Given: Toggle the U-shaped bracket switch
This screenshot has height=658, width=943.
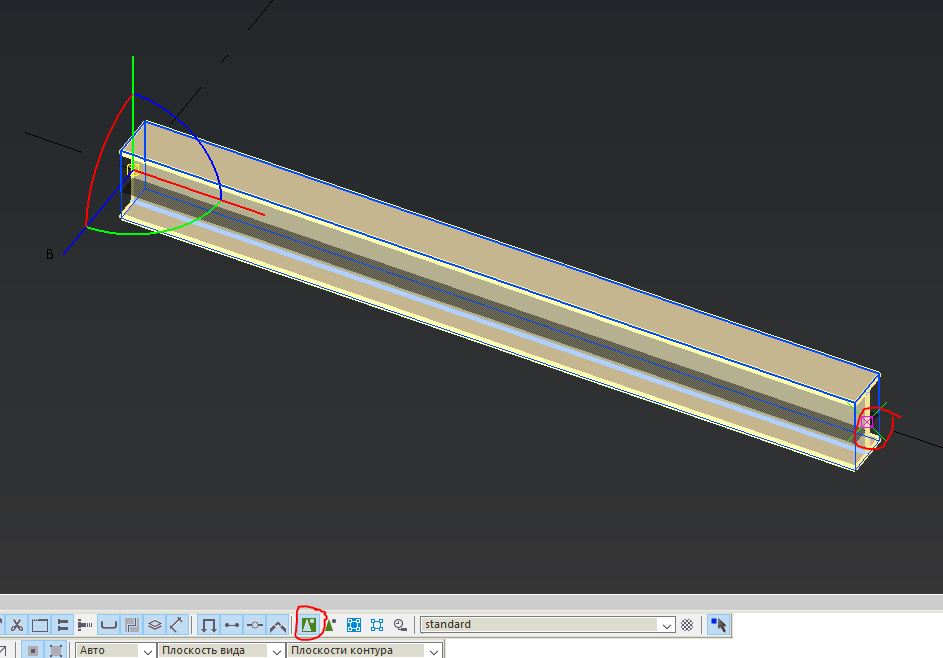Looking at the screenshot, I should pos(109,625).
